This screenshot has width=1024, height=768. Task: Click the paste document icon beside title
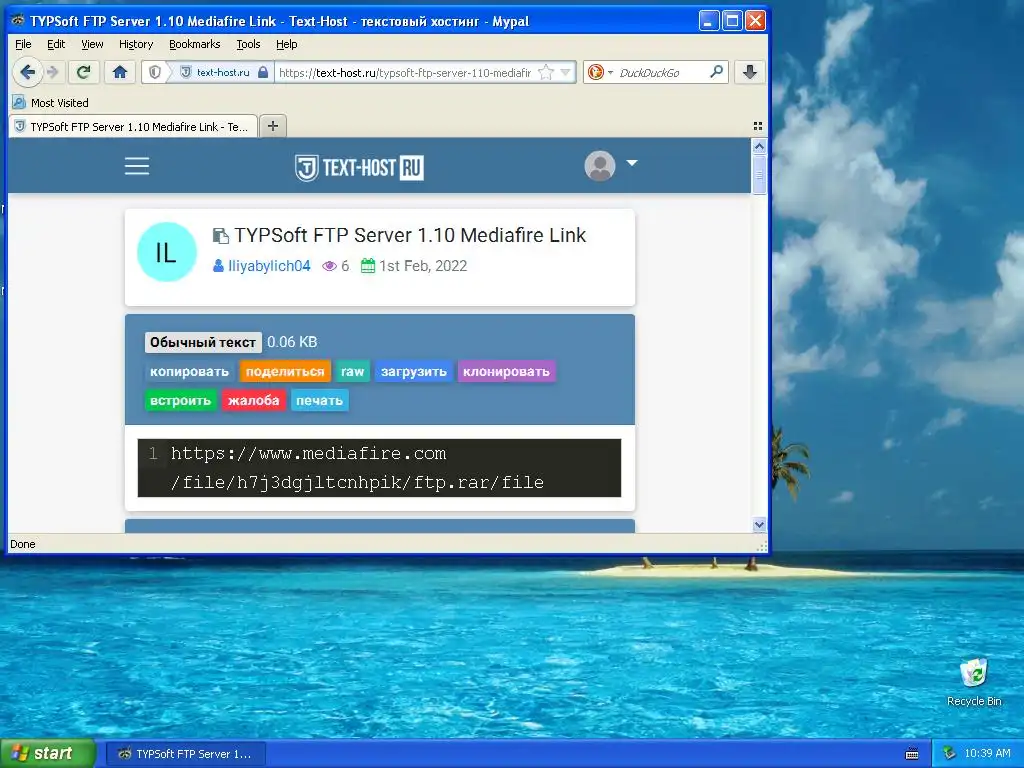pos(221,236)
